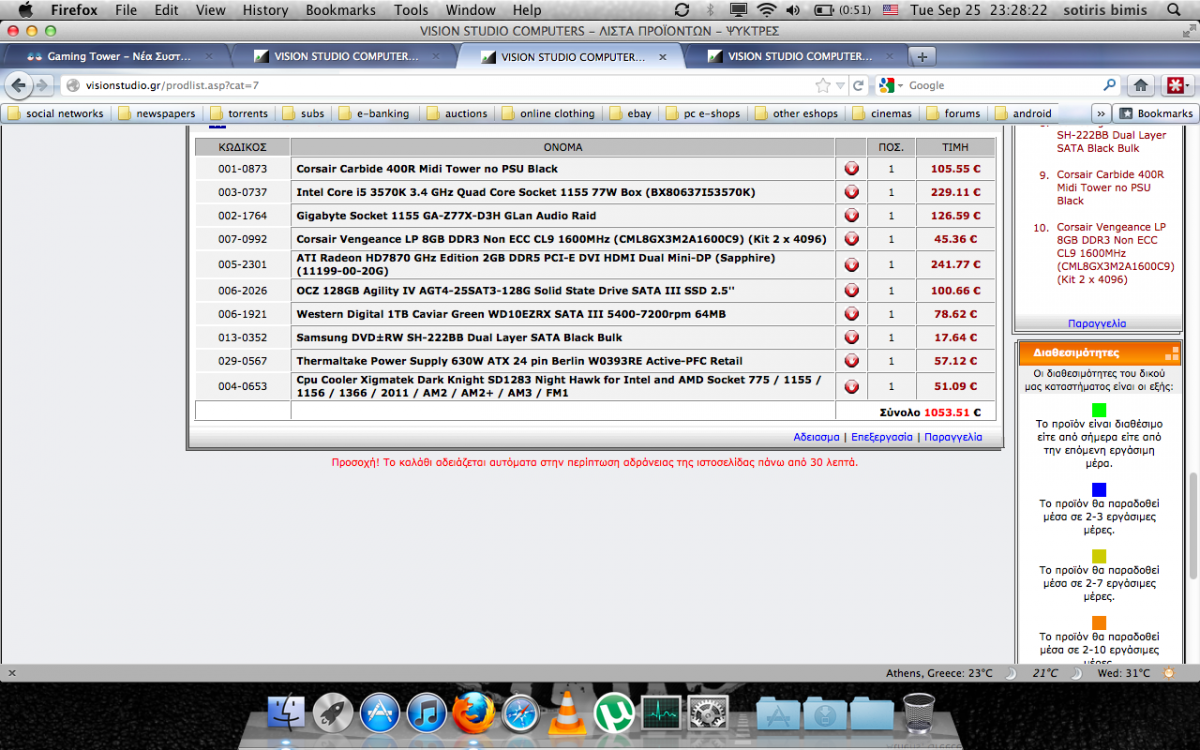Run search with magnifier icon
The width and height of the screenshot is (1200, 750).
pyautogui.click(x=1109, y=85)
